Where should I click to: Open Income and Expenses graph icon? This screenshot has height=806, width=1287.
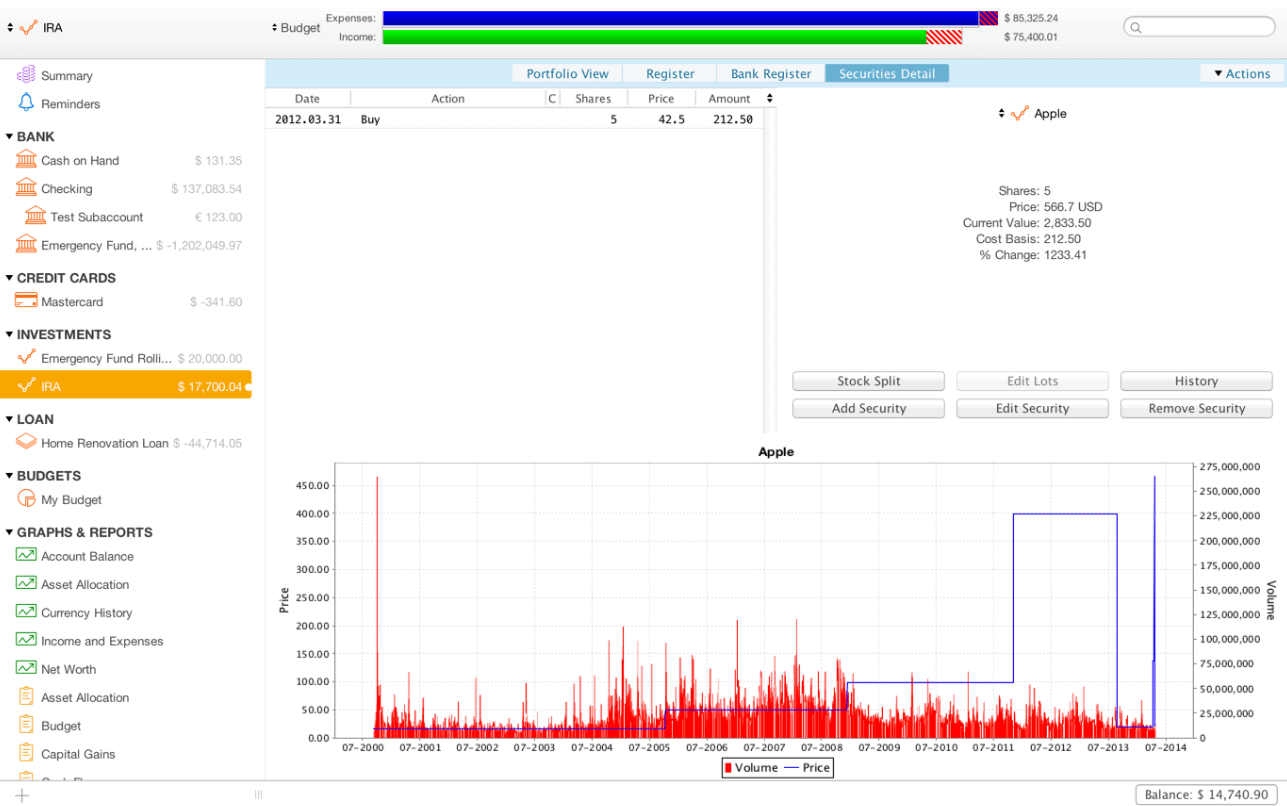pyautogui.click(x=26, y=640)
